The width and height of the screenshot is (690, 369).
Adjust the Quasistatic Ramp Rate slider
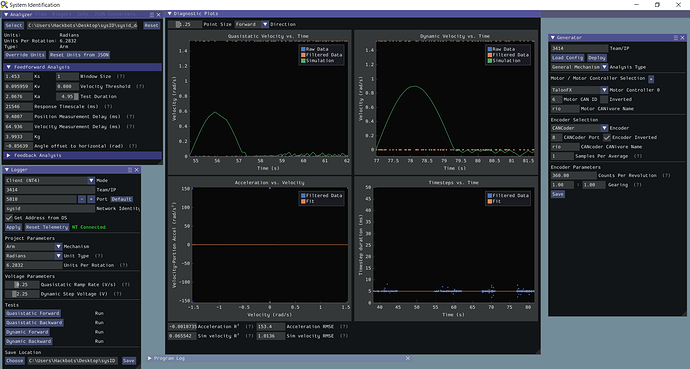22,285
